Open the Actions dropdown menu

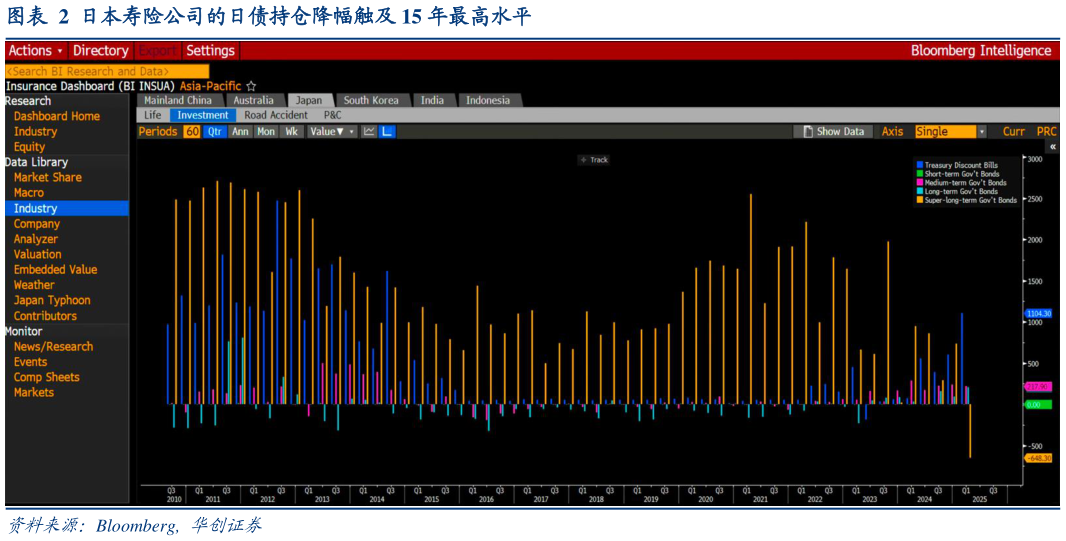pyautogui.click(x=35, y=50)
